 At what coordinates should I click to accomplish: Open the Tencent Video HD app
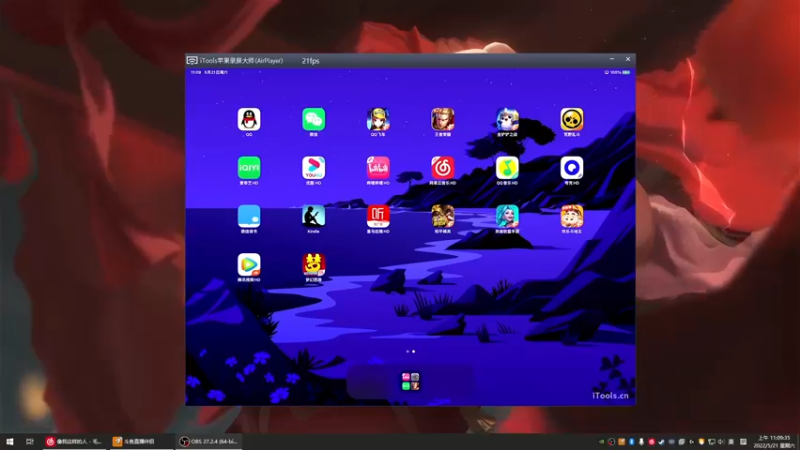click(x=249, y=265)
